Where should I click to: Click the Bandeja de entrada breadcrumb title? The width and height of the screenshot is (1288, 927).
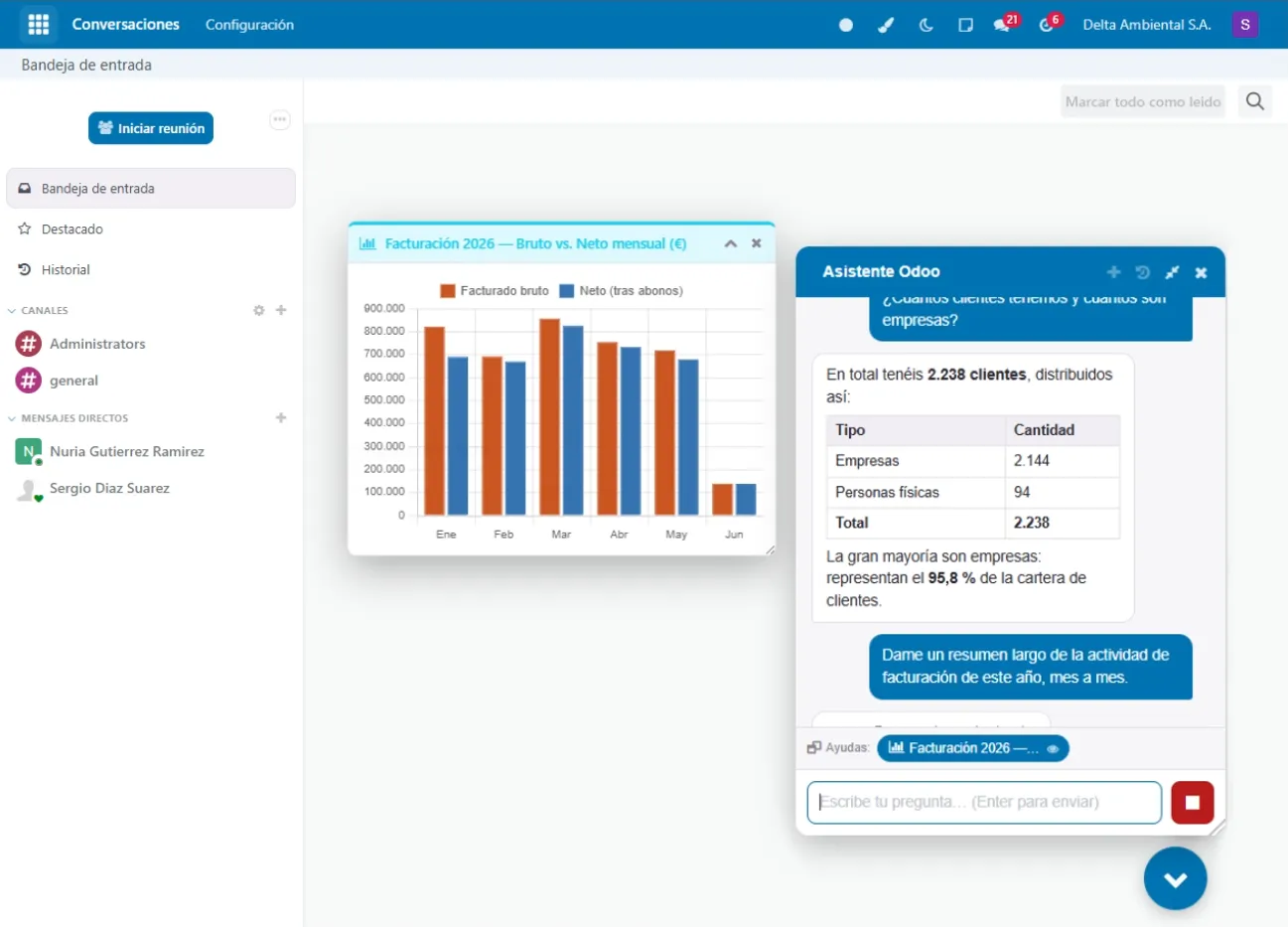coord(86,65)
